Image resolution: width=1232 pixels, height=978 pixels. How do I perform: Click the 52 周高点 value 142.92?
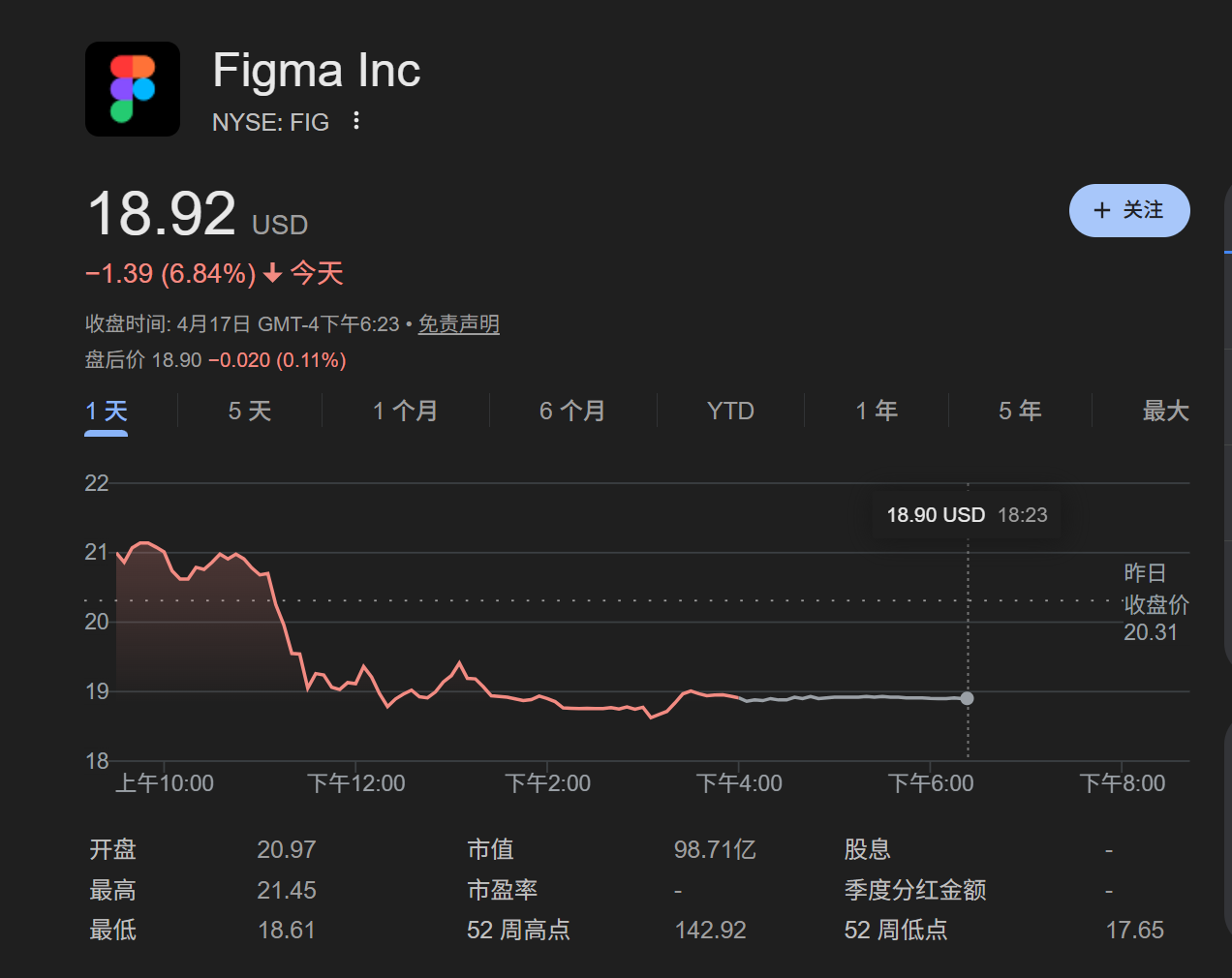pos(713,930)
